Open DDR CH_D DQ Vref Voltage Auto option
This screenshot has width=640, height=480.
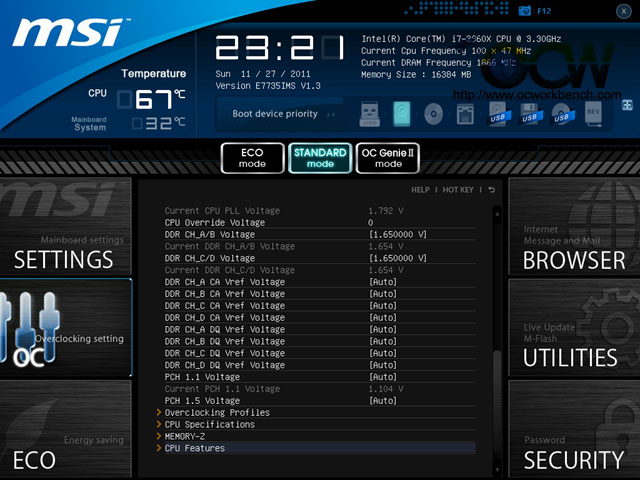click(x=383, y=365)
